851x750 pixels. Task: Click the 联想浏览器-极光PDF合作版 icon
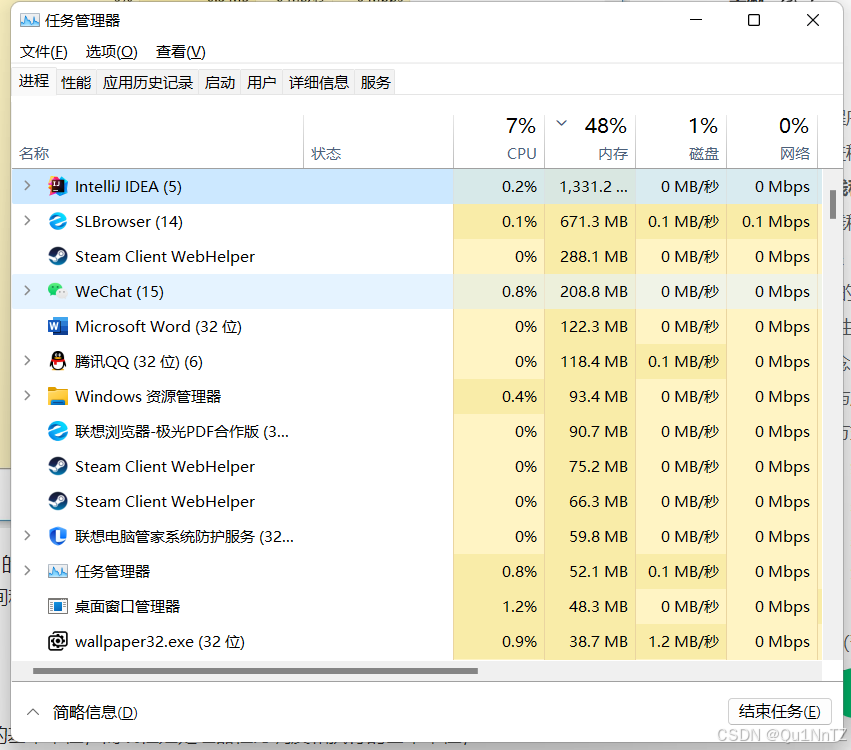pyautogui.click(x=58, y=431)
